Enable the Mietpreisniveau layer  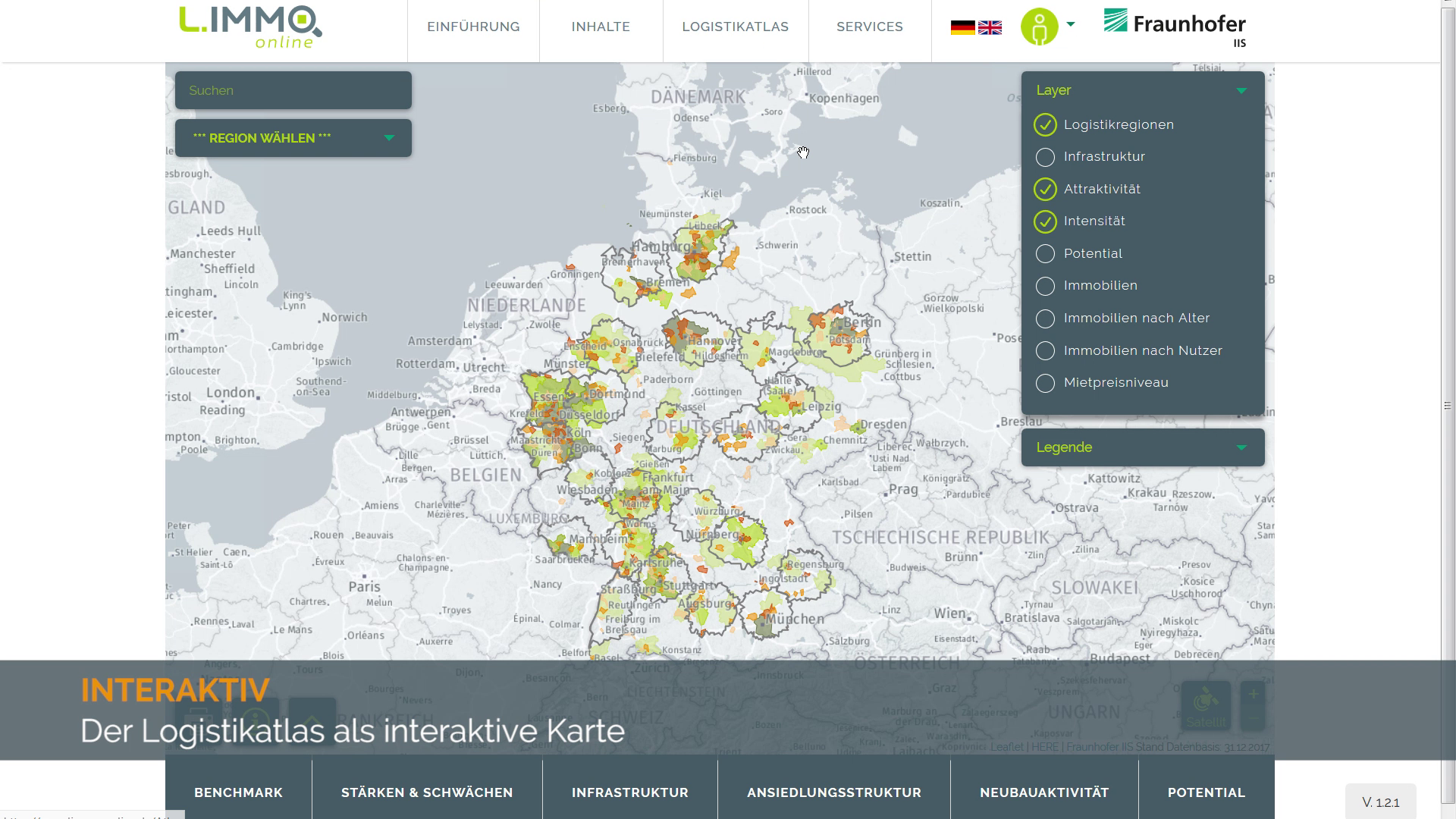tap(1045, 383)
